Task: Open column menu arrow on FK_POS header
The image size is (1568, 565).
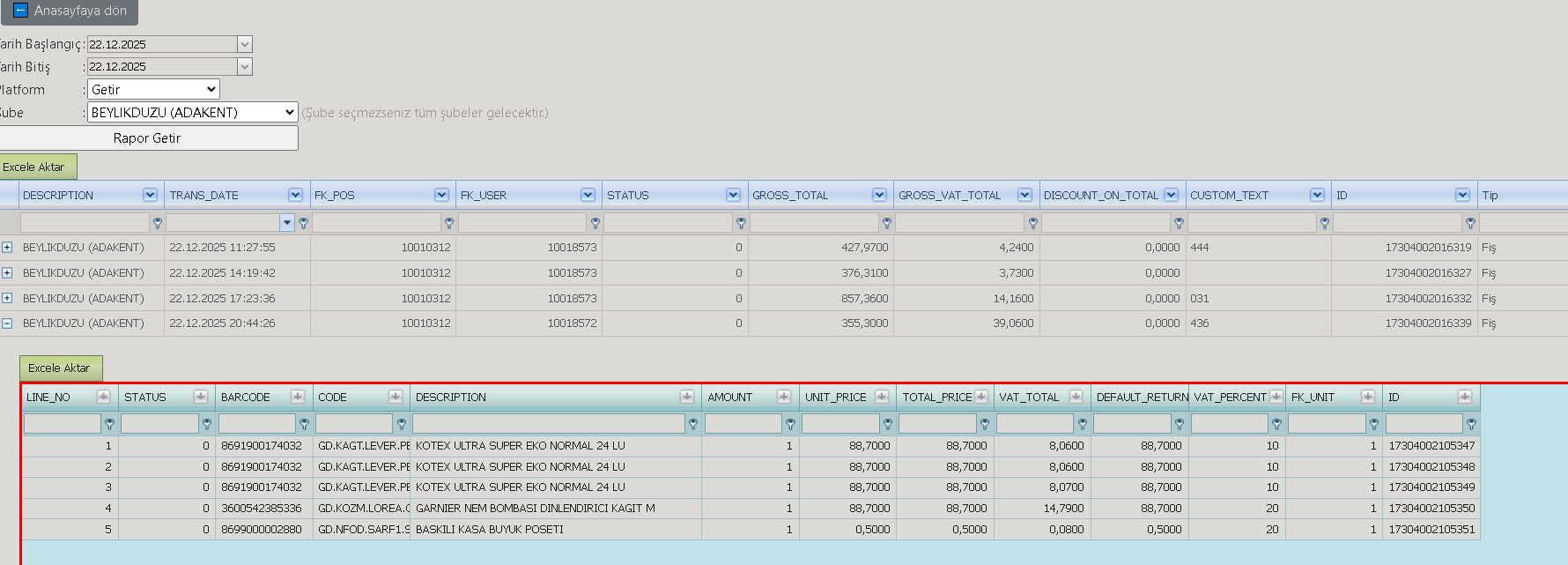Action: [x=441, y=195]
